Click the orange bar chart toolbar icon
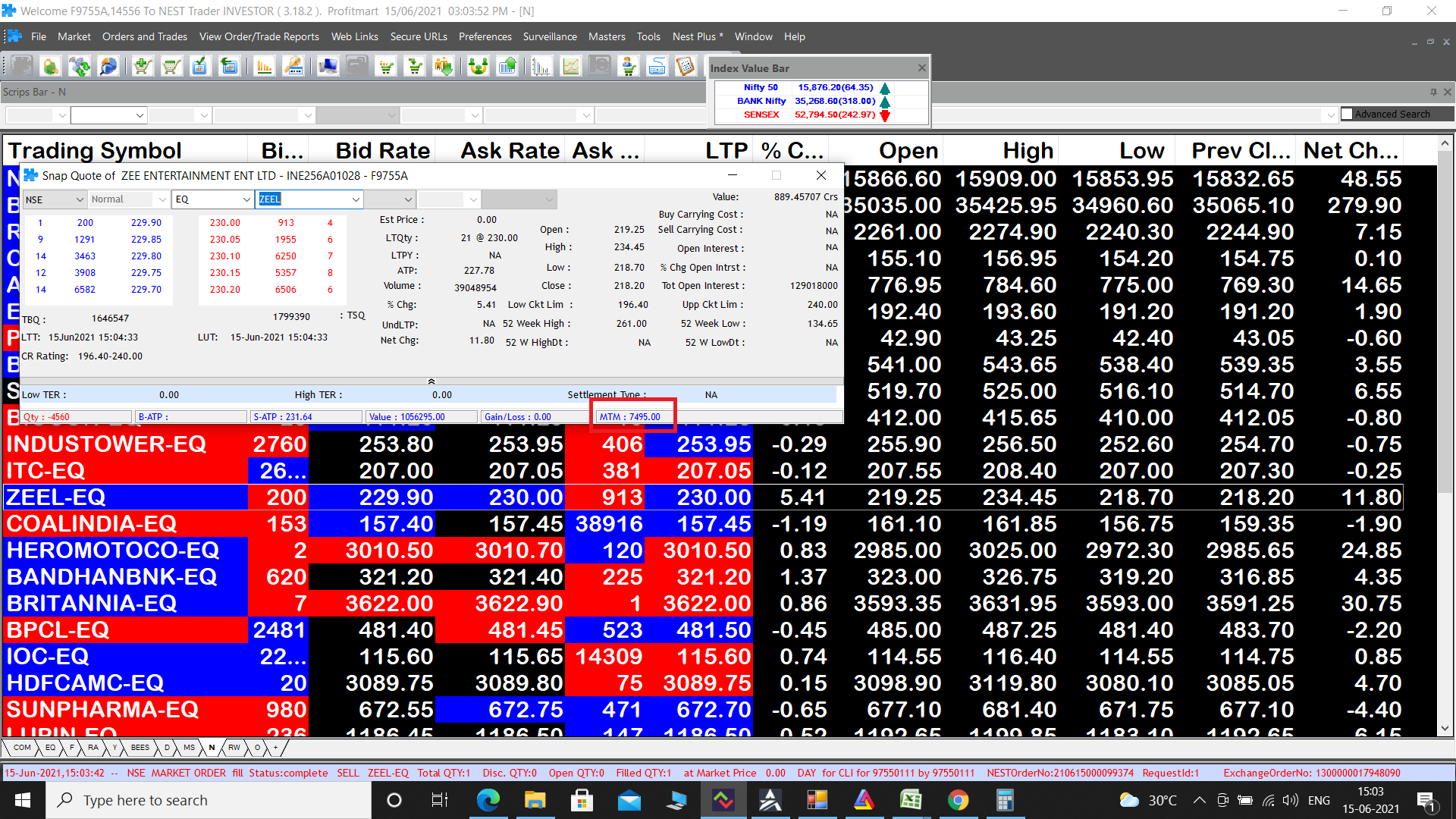Viewport: 1456px width, 819px height. click(265, 67)
